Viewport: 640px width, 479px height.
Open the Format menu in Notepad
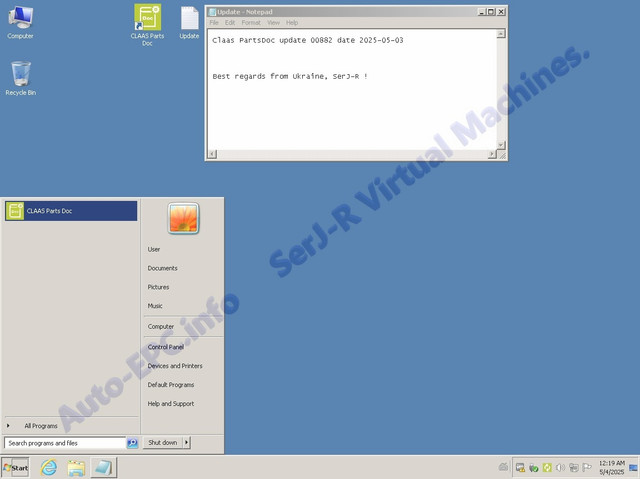coord(251,22)
